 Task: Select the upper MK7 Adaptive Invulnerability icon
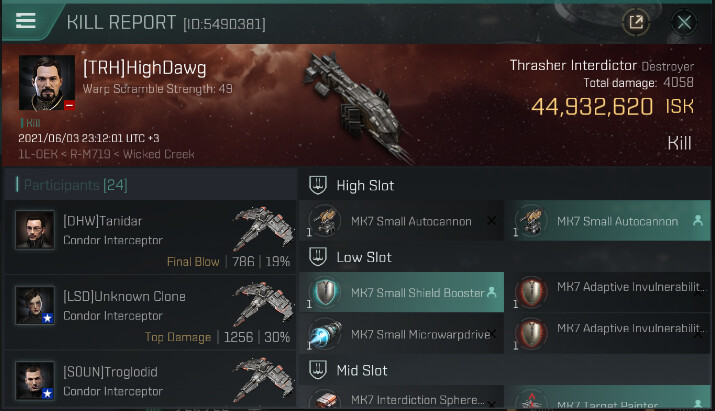tap(531, 291)
